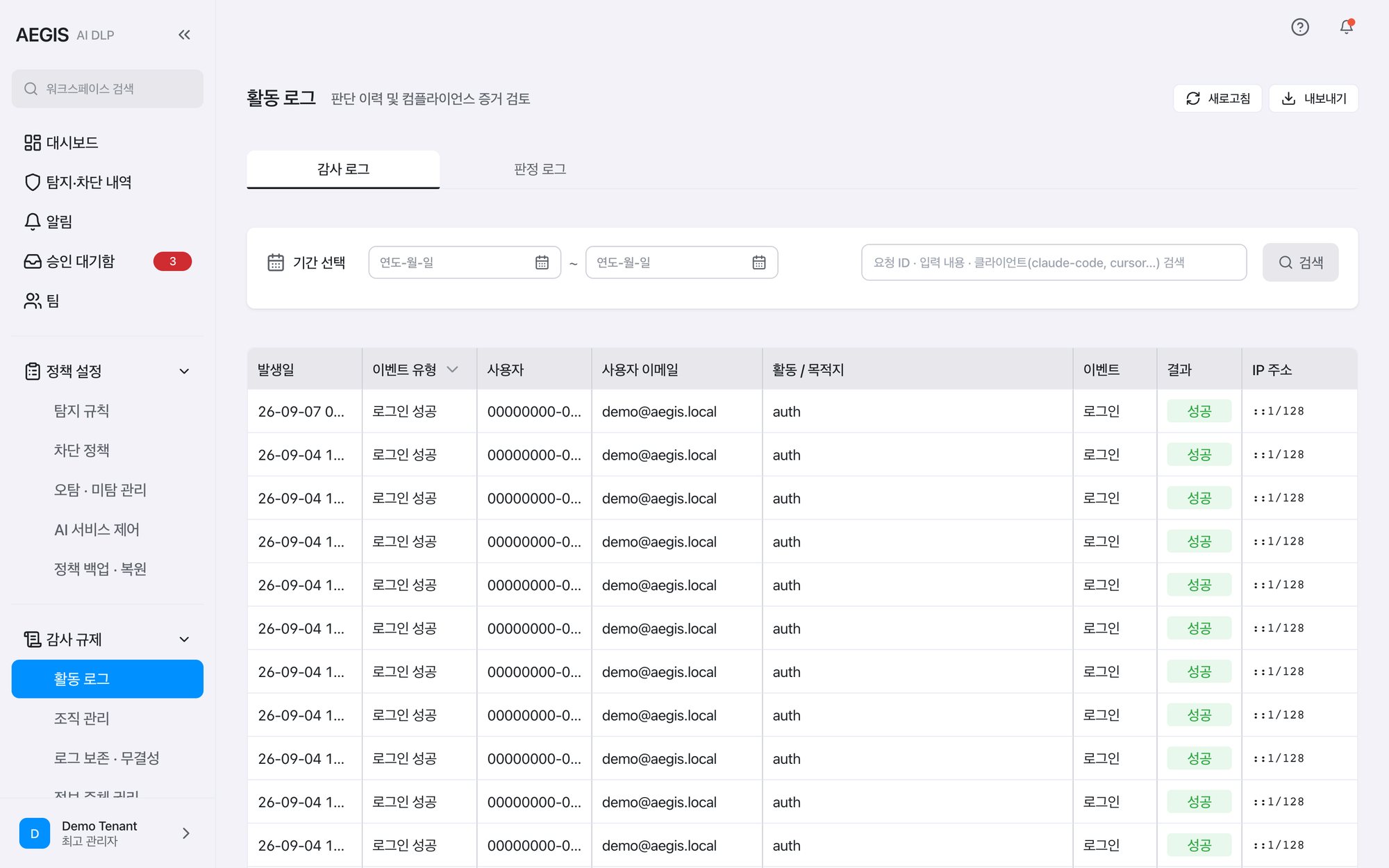Viewport: 1389px width, 868px height.
Task: Click the clipboard icon of 정책 설정
Action: pyautogui.click(x=33, y=371)
